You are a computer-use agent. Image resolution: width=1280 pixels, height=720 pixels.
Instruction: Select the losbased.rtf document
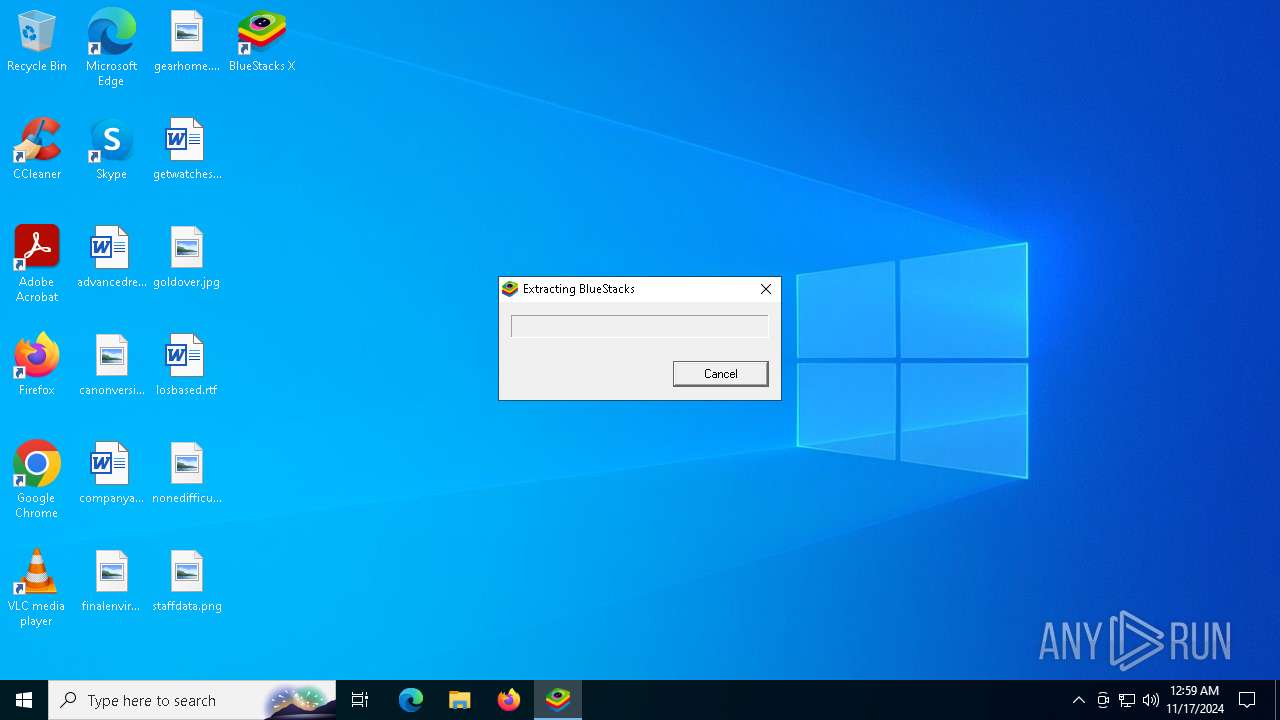(186, 366)
